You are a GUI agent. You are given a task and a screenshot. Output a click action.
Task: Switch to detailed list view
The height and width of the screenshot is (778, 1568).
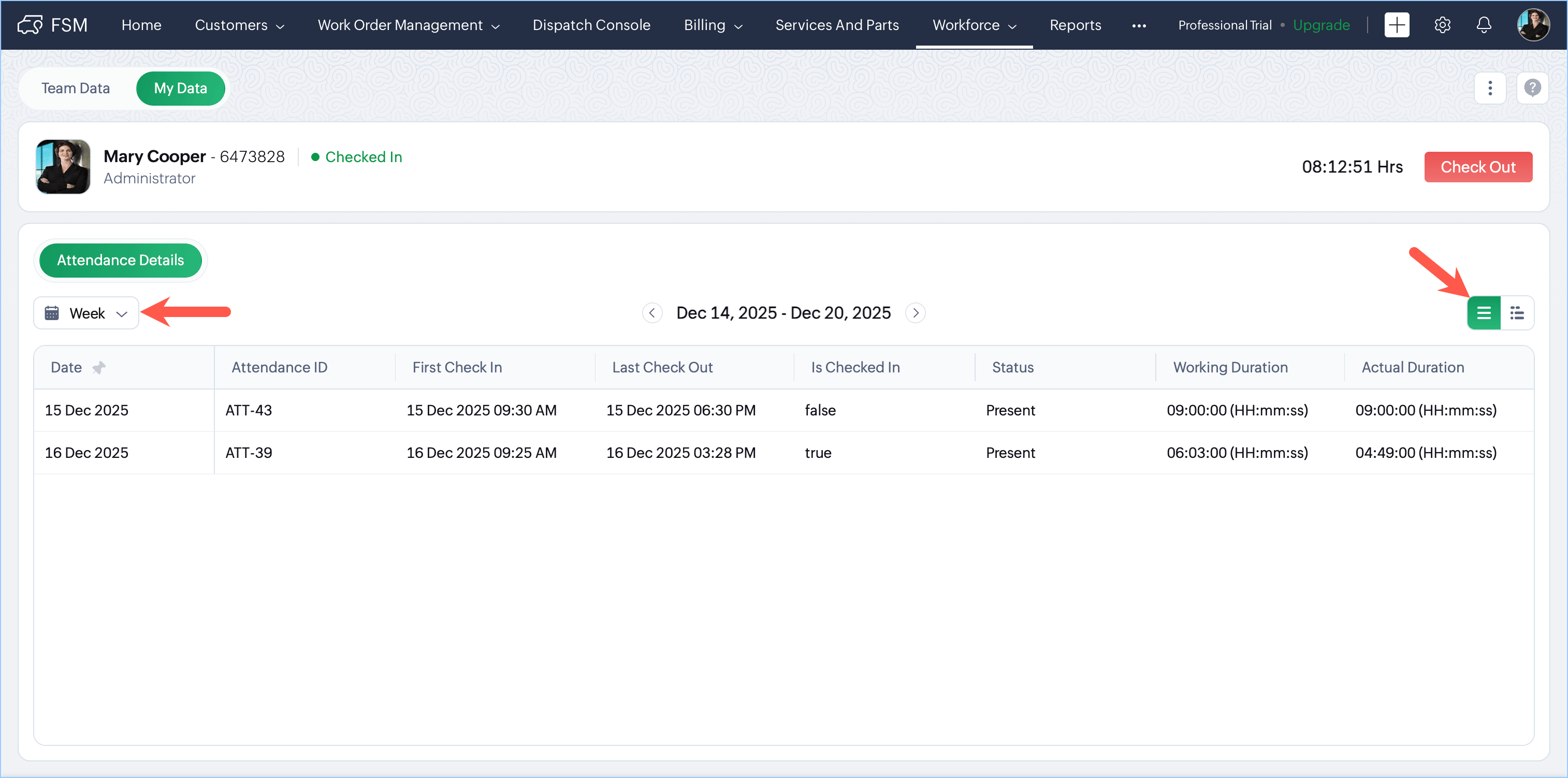tap(1517, 313)
